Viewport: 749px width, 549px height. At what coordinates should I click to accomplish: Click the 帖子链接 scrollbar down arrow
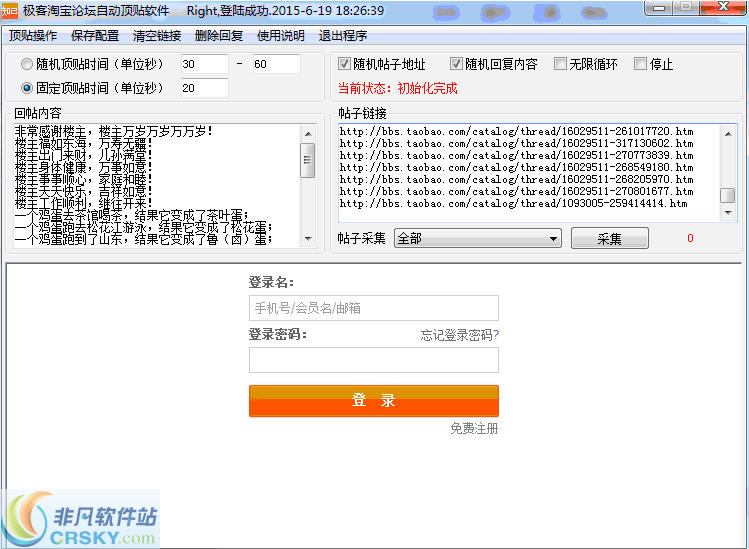728,212
